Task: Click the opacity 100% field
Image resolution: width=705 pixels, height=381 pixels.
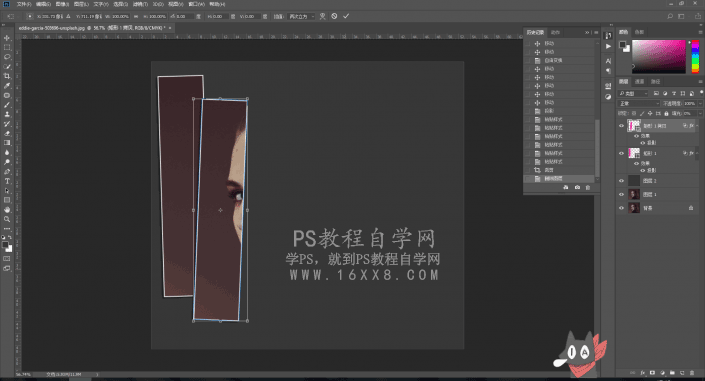Action: pyautogui.click(x=690, y=103)
